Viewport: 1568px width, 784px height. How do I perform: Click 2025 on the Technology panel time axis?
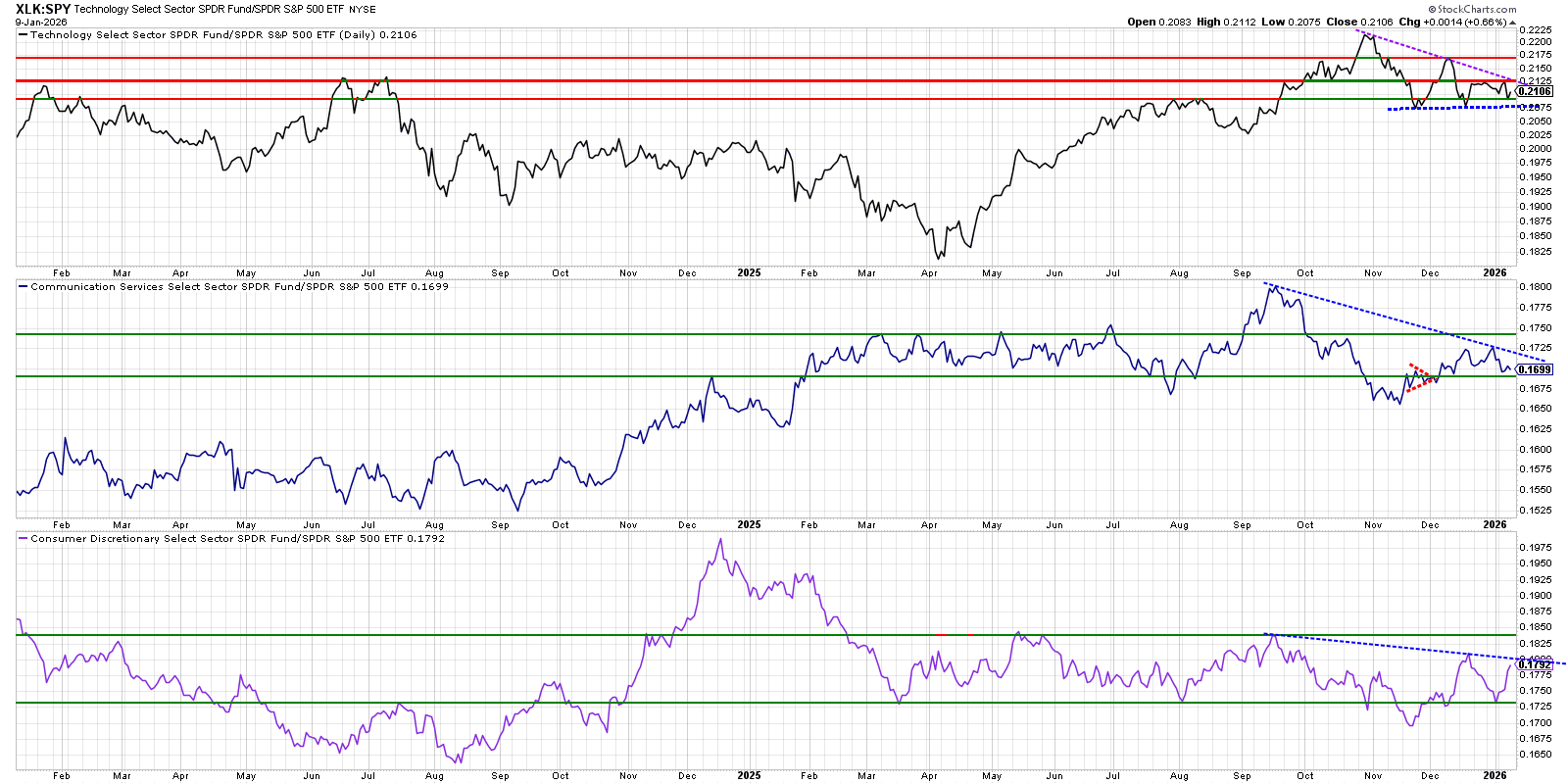tap(749, 273)
